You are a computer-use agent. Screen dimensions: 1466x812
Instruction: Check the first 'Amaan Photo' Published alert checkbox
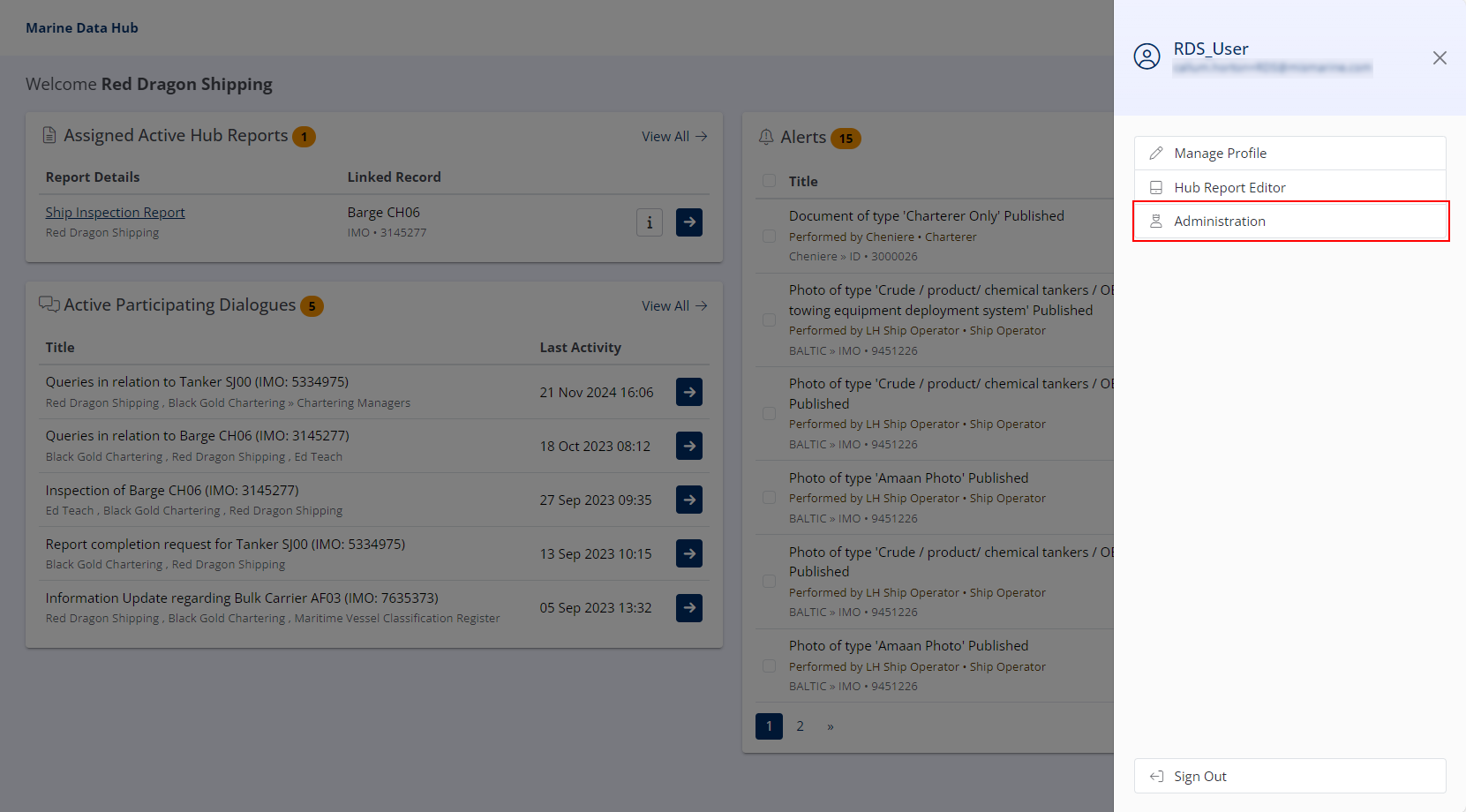tap(770, 498)
